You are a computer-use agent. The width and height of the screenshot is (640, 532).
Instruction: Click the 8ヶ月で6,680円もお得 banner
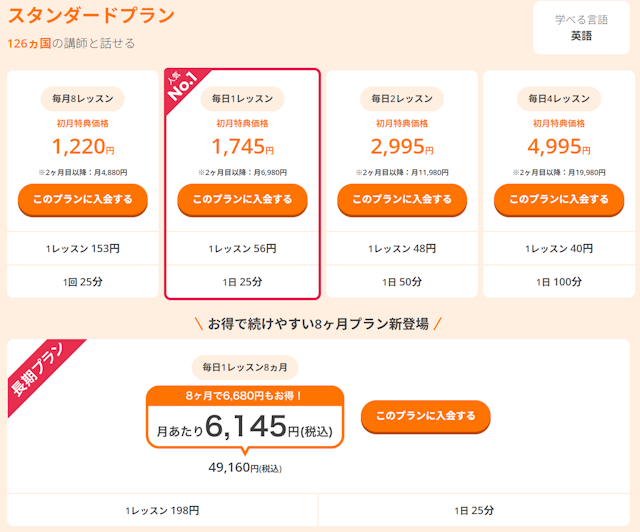(245, 396)
